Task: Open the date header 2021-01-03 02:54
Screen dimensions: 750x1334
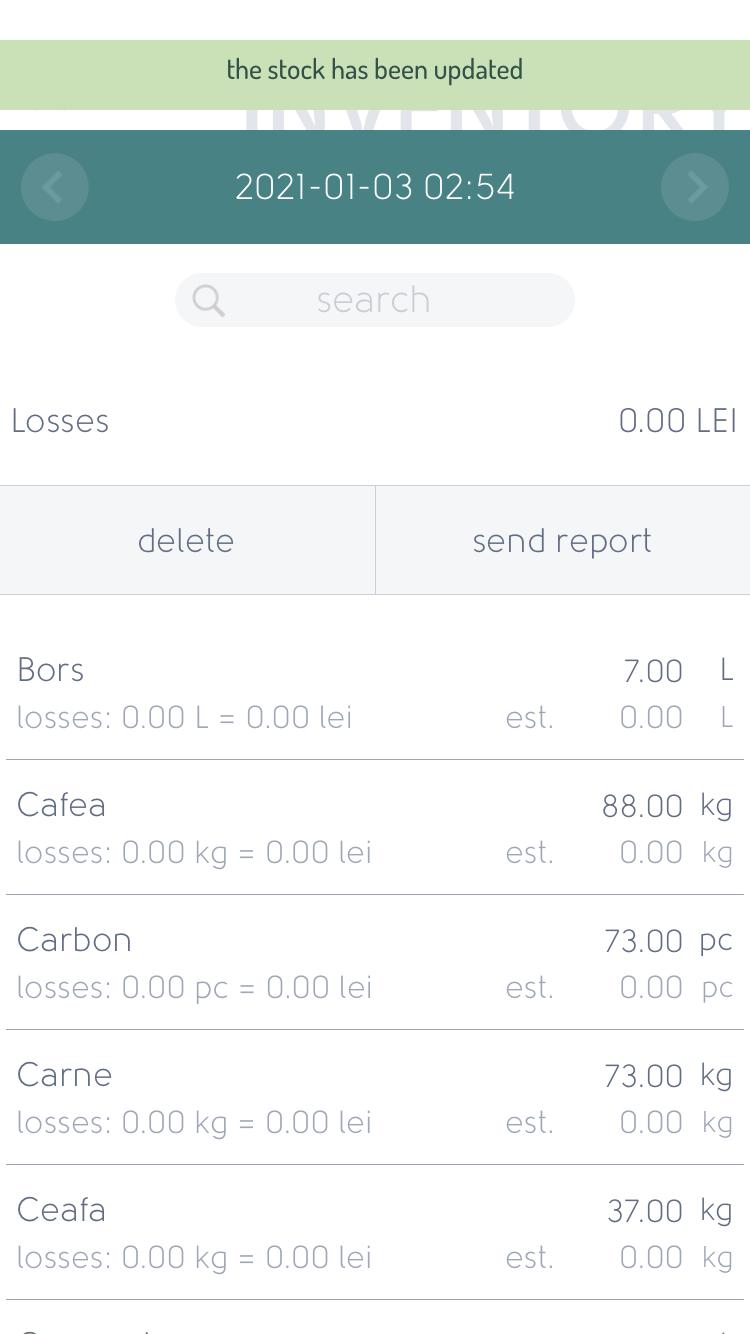Action: point(375,187)
